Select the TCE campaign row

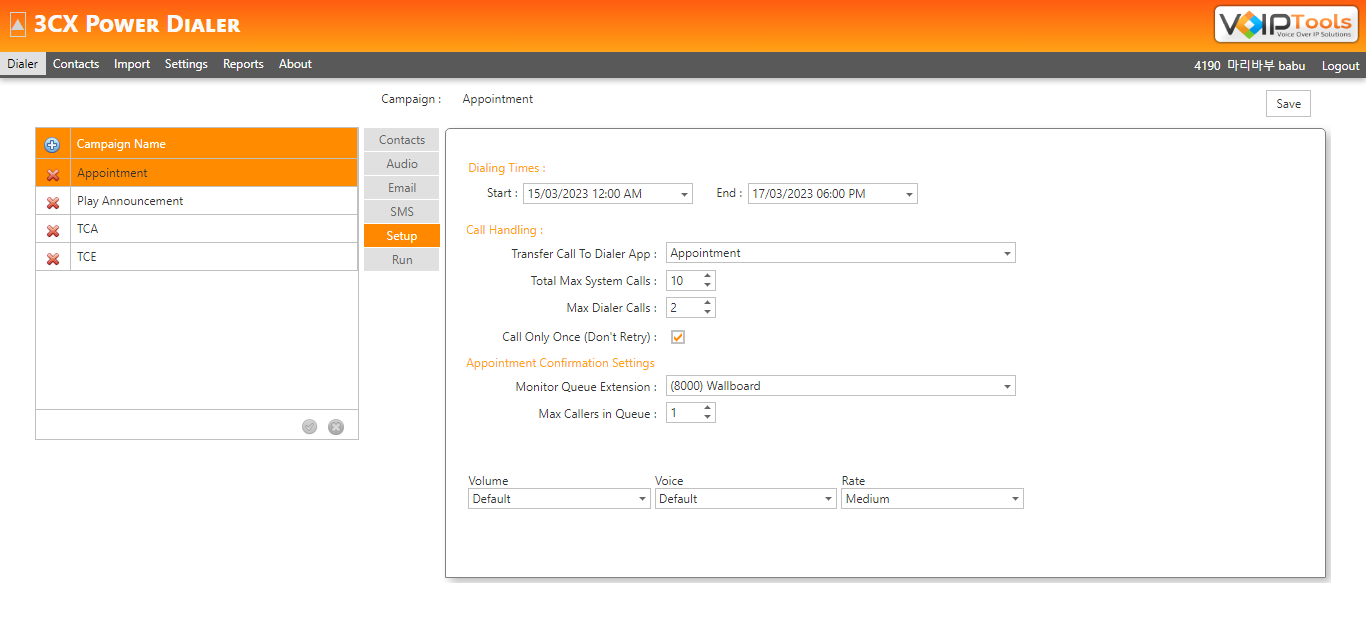tap(150, 256)
